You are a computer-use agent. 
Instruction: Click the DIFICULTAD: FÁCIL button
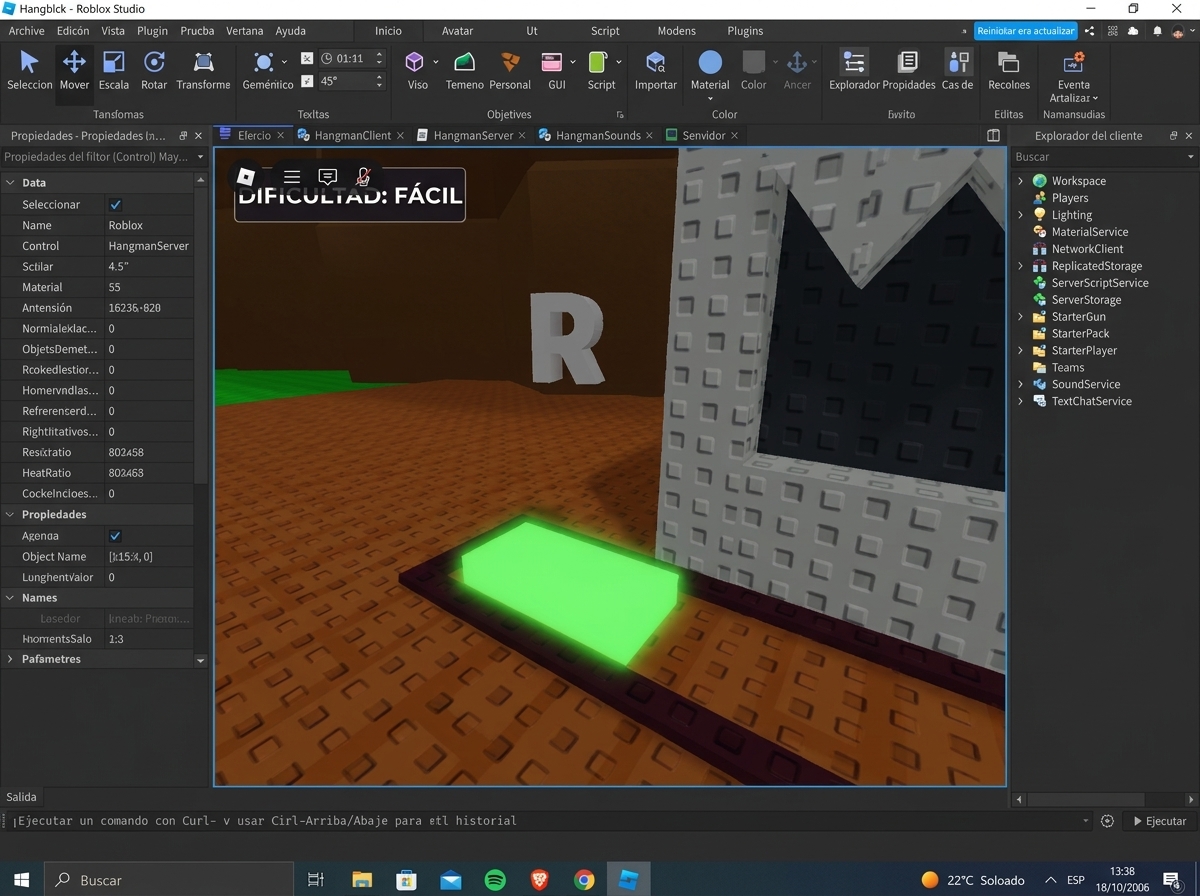coord(350,195)
